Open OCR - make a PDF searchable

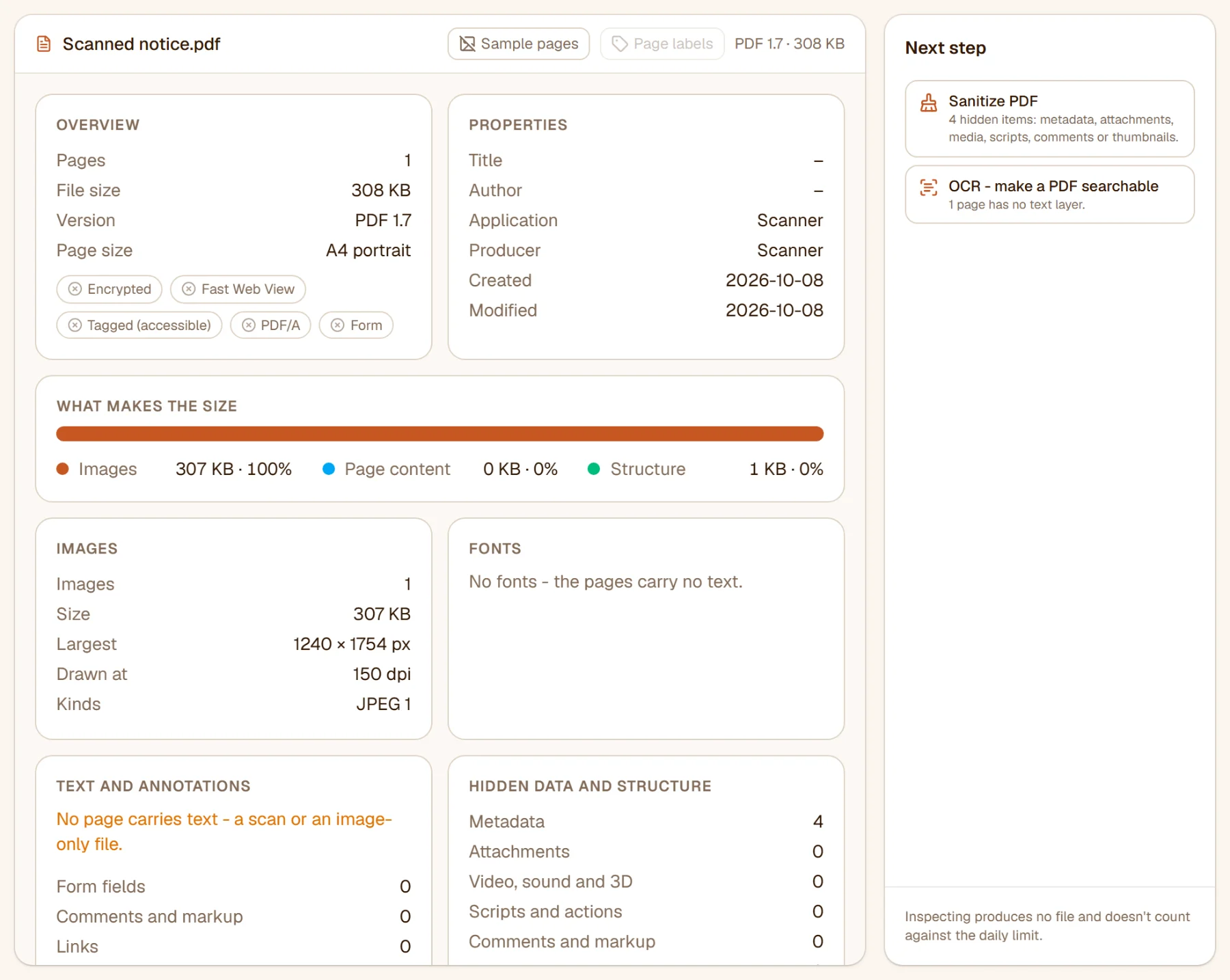(x=1050, y=195)
